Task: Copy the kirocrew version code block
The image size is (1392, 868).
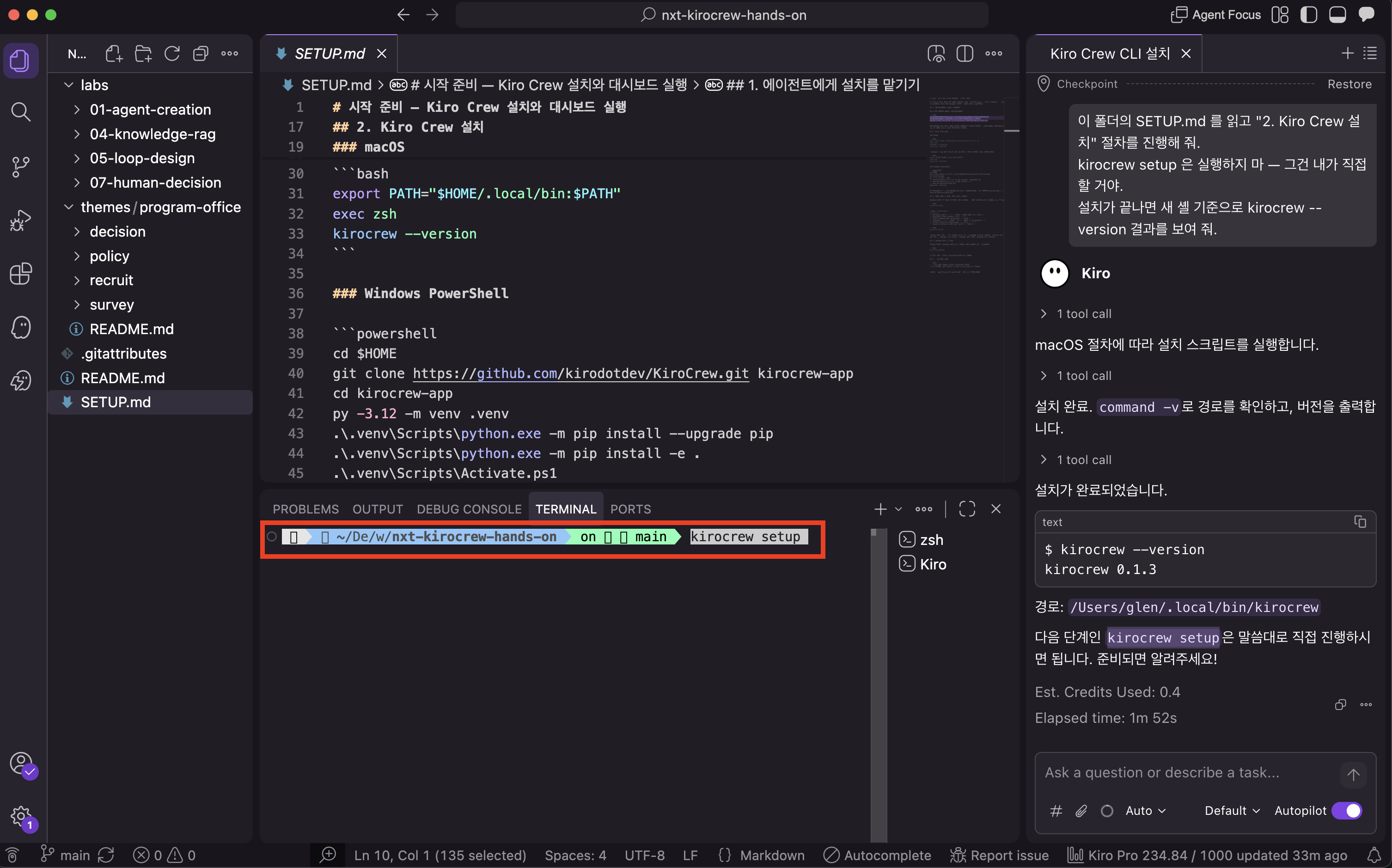Action: (1360, 521)
